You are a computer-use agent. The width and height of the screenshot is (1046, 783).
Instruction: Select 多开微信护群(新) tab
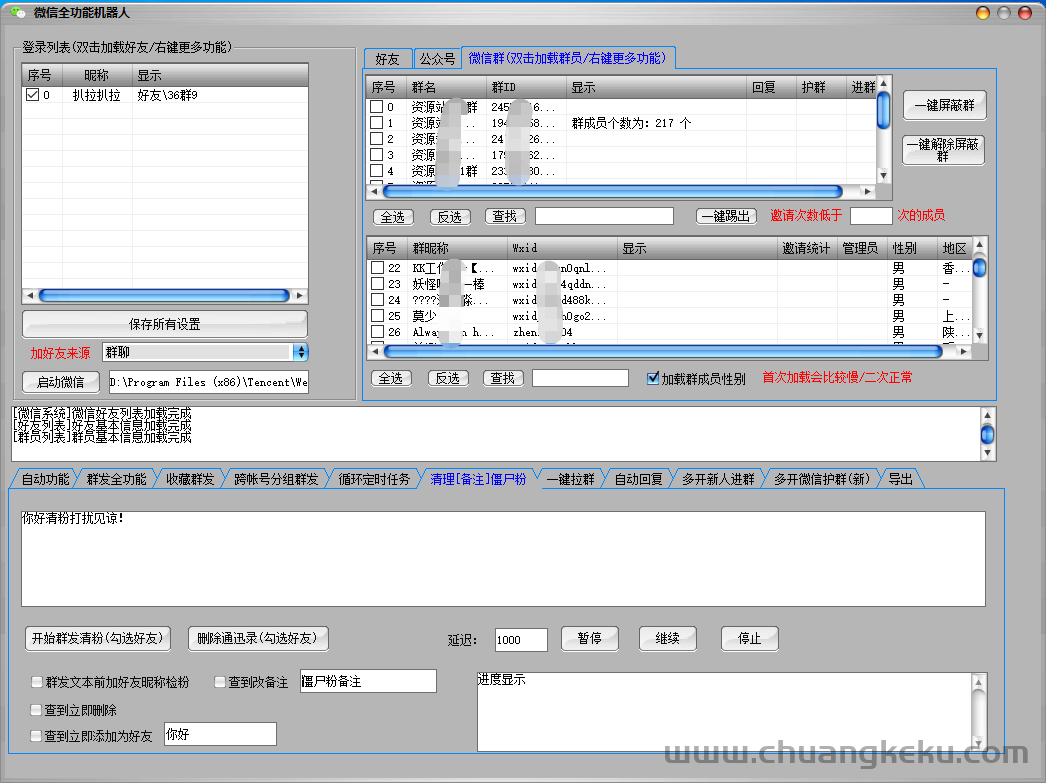coord(823,479)
